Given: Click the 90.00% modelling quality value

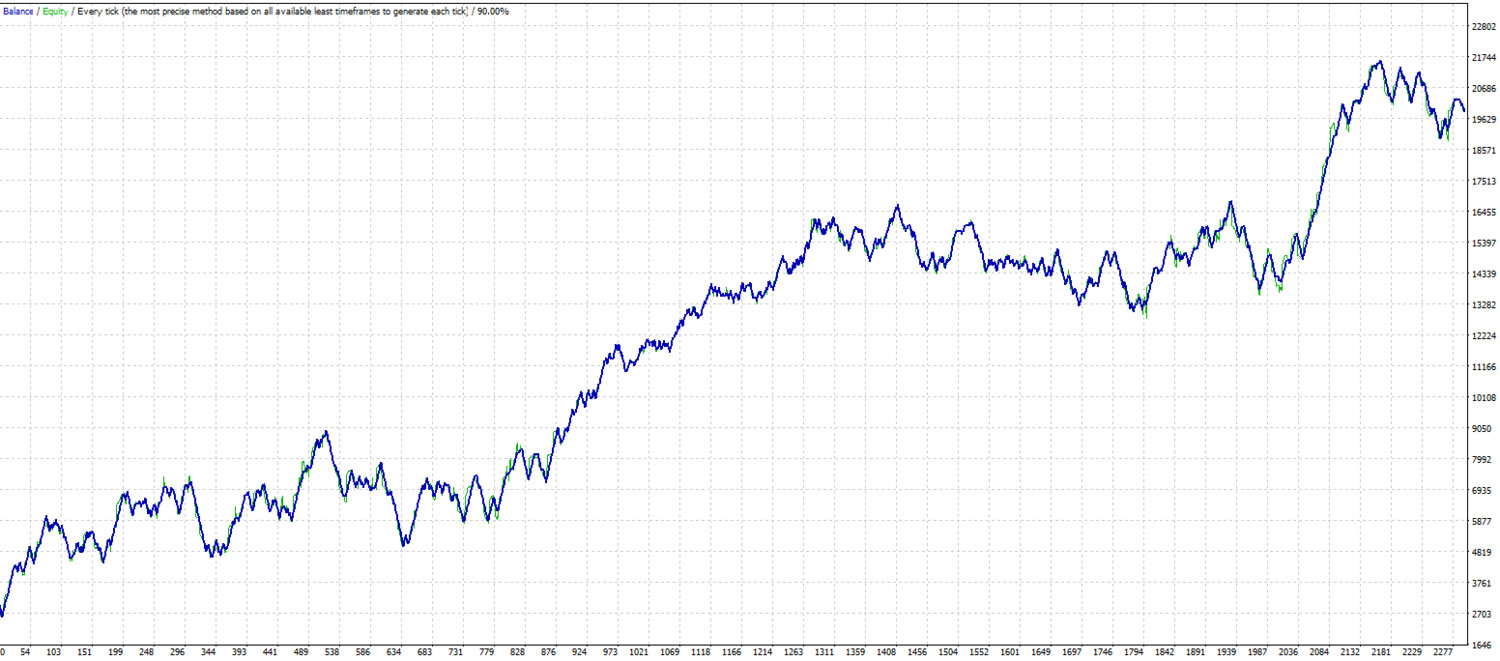Looking at the screenshot, I should tap(491, 11).
